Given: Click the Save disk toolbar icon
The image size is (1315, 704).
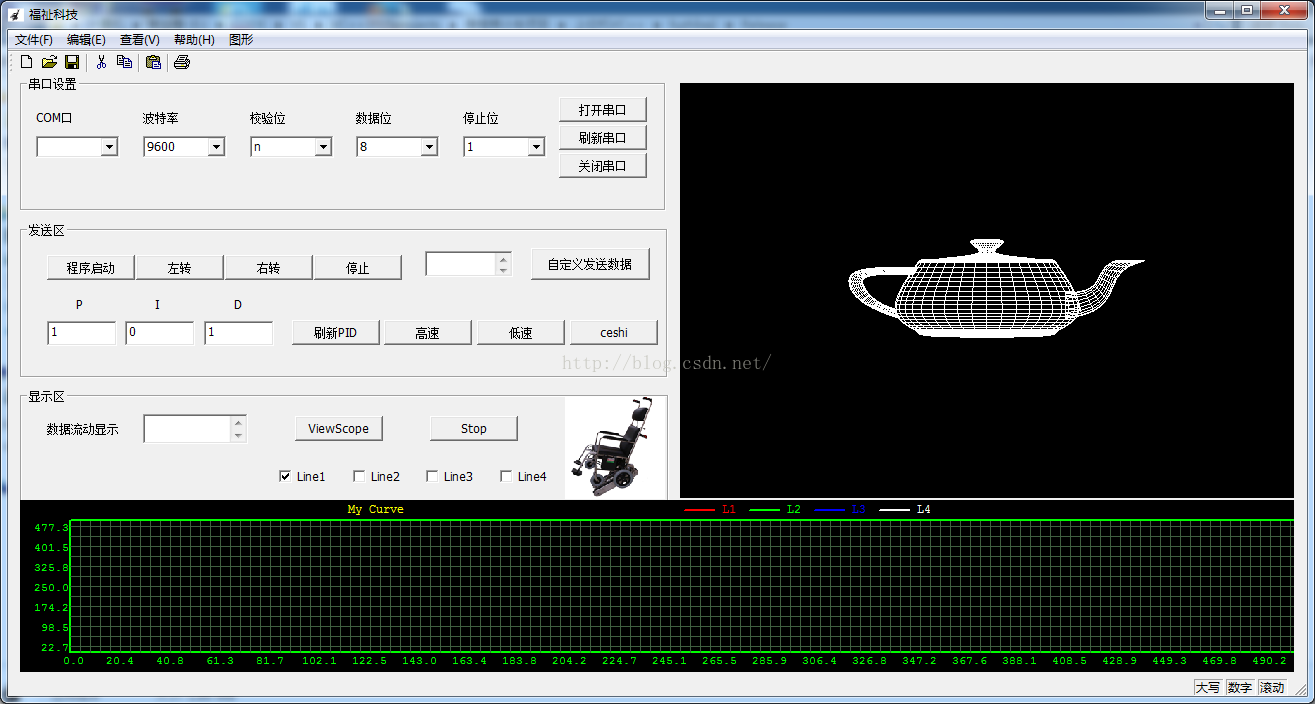Looking at the screenshot, I should [72, 62].
